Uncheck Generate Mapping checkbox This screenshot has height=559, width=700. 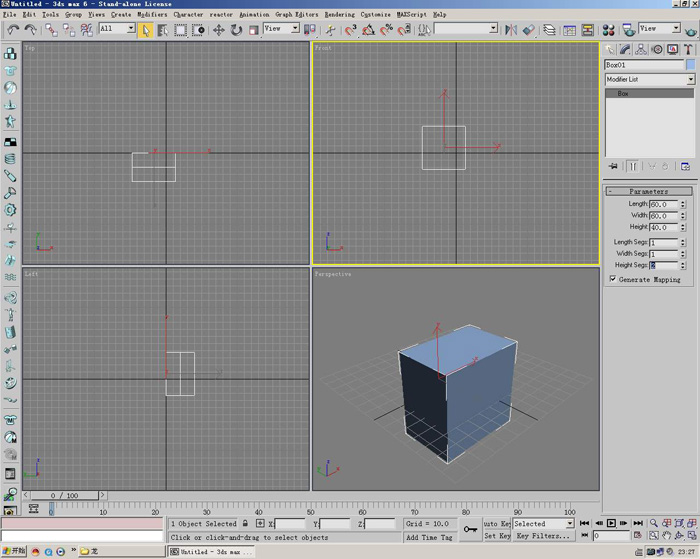613,280
